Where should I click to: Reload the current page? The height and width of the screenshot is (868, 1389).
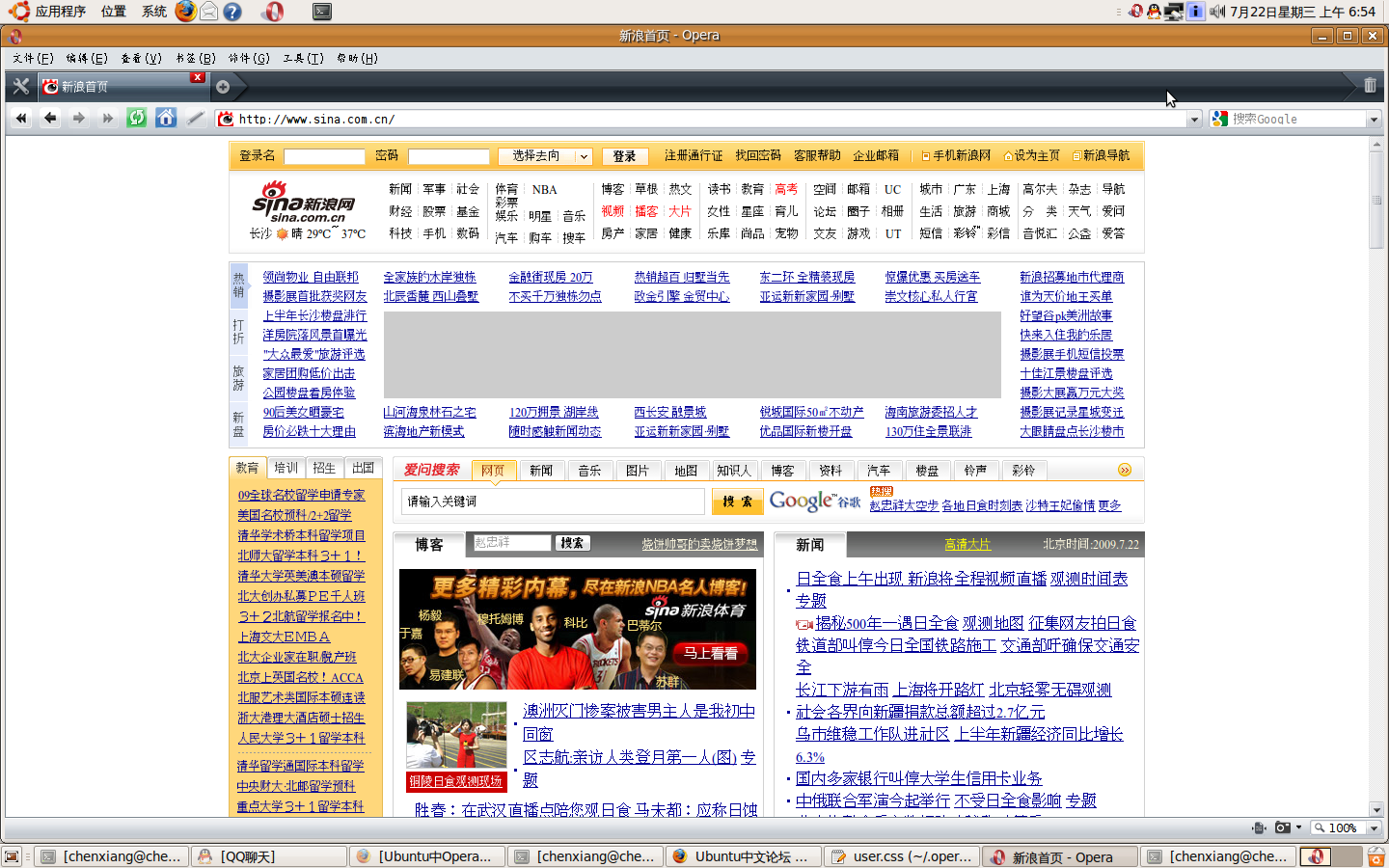137,118
